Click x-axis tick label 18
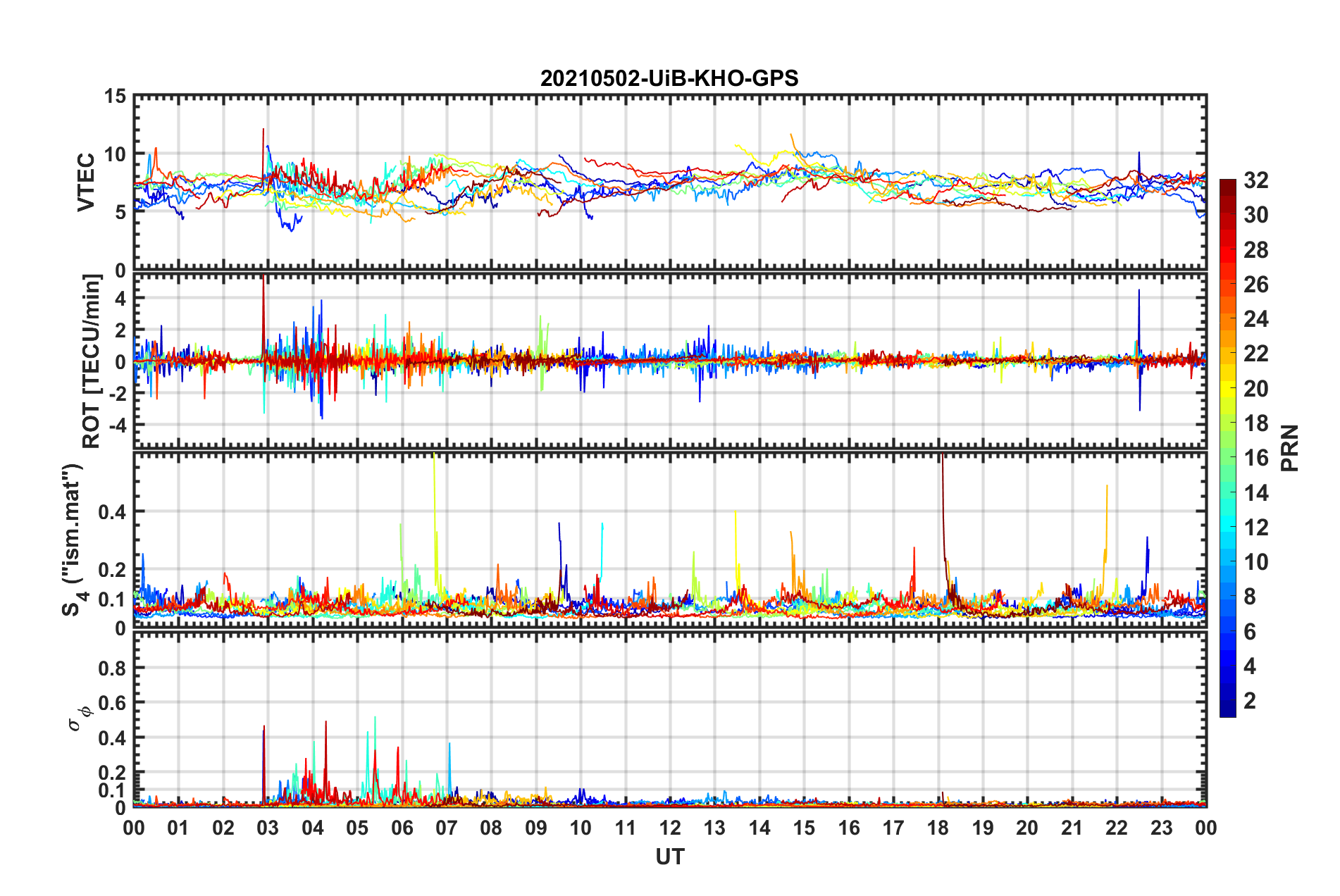 pos(938,828)
